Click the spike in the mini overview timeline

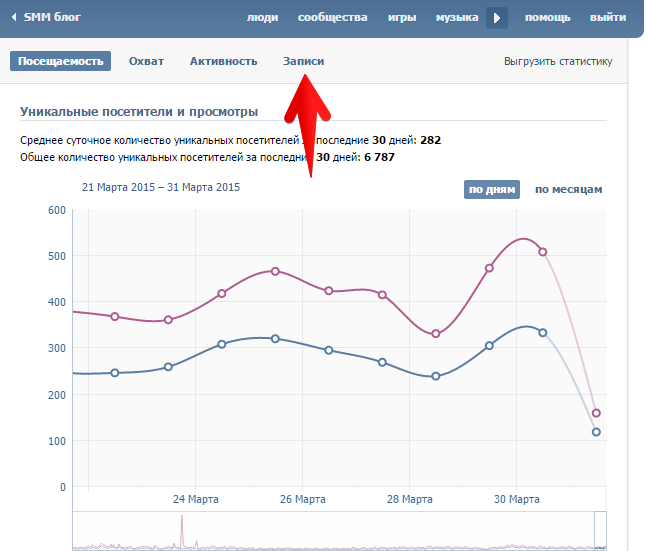182,528
